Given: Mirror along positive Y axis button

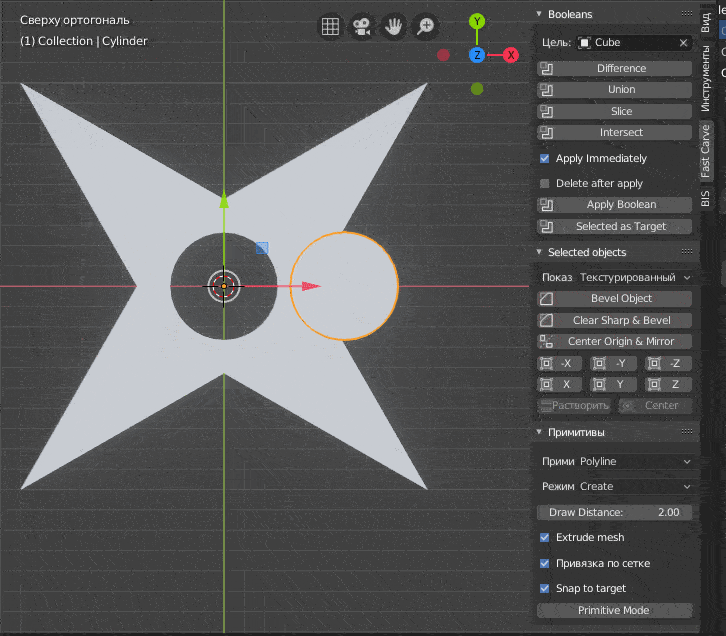Looking at the screenshot, I should pos(613,384).
